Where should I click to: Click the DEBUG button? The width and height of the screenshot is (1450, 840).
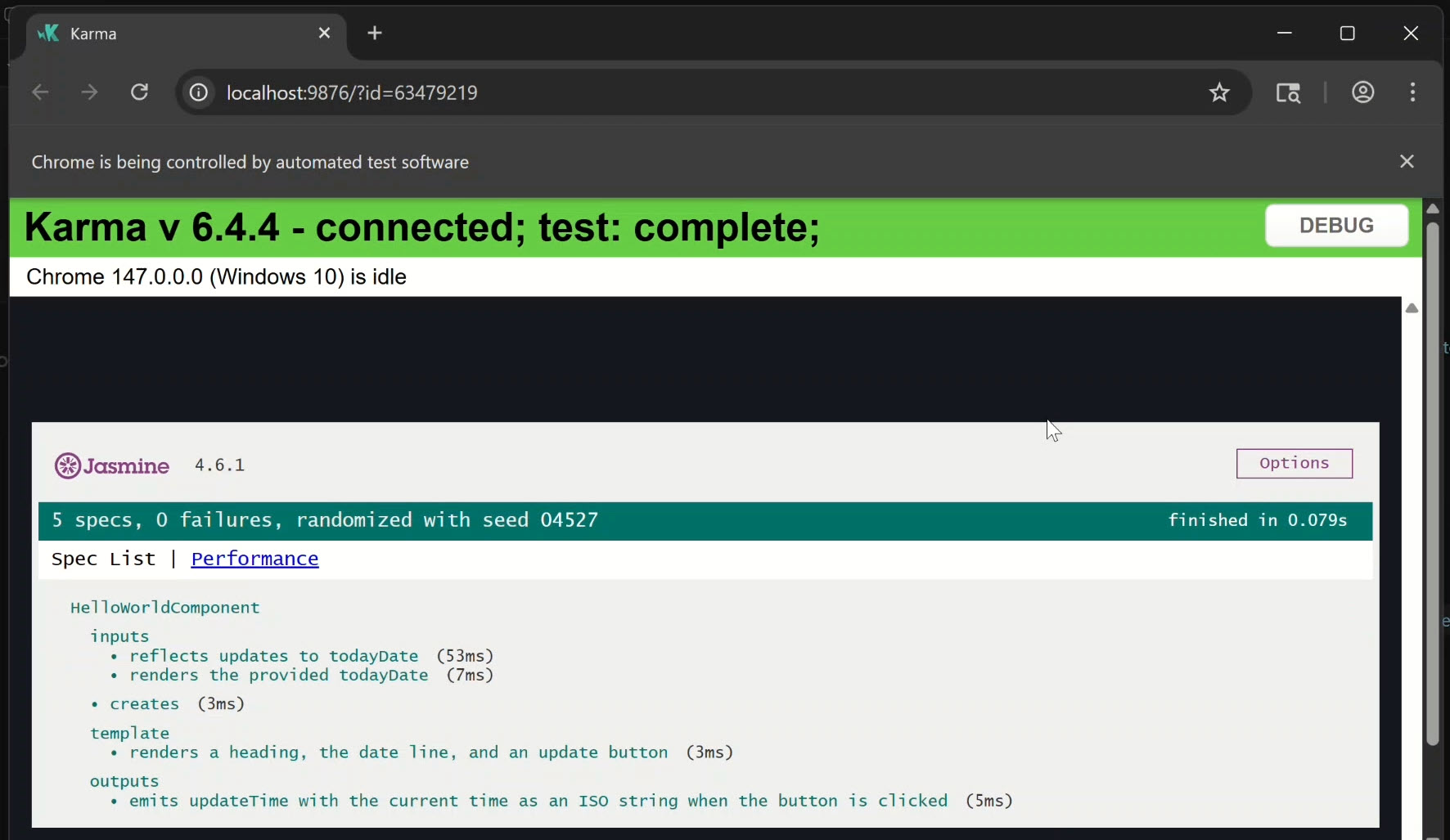[1337, 225]
